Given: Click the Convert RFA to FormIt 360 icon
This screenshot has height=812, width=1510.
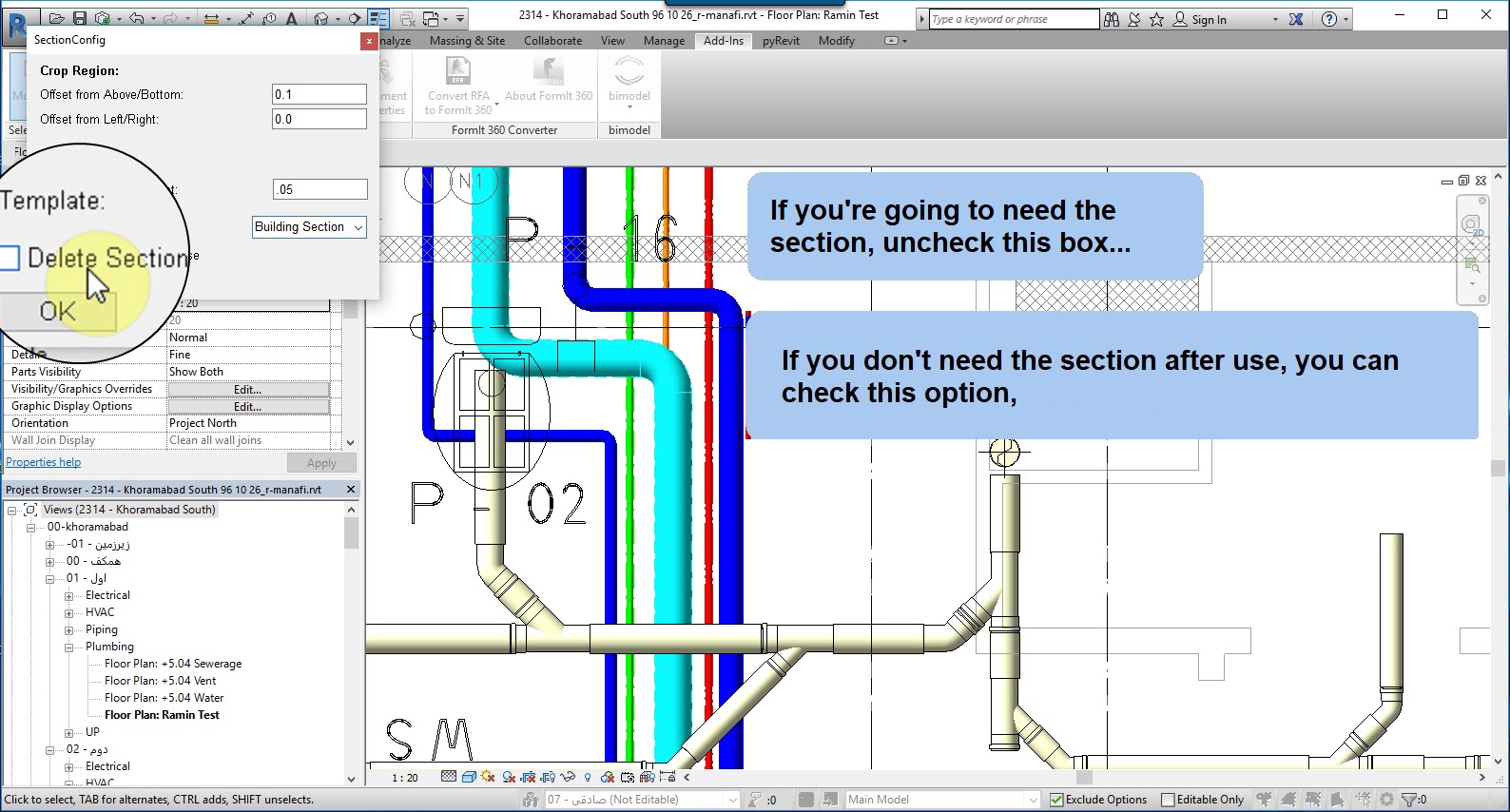Looking at the screenshot, I should point(458,70).
